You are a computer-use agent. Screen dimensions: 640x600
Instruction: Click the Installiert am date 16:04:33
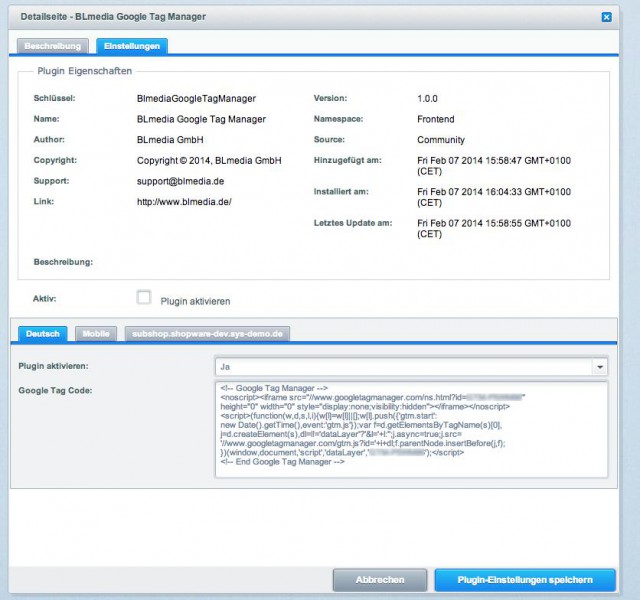point(494,197)
